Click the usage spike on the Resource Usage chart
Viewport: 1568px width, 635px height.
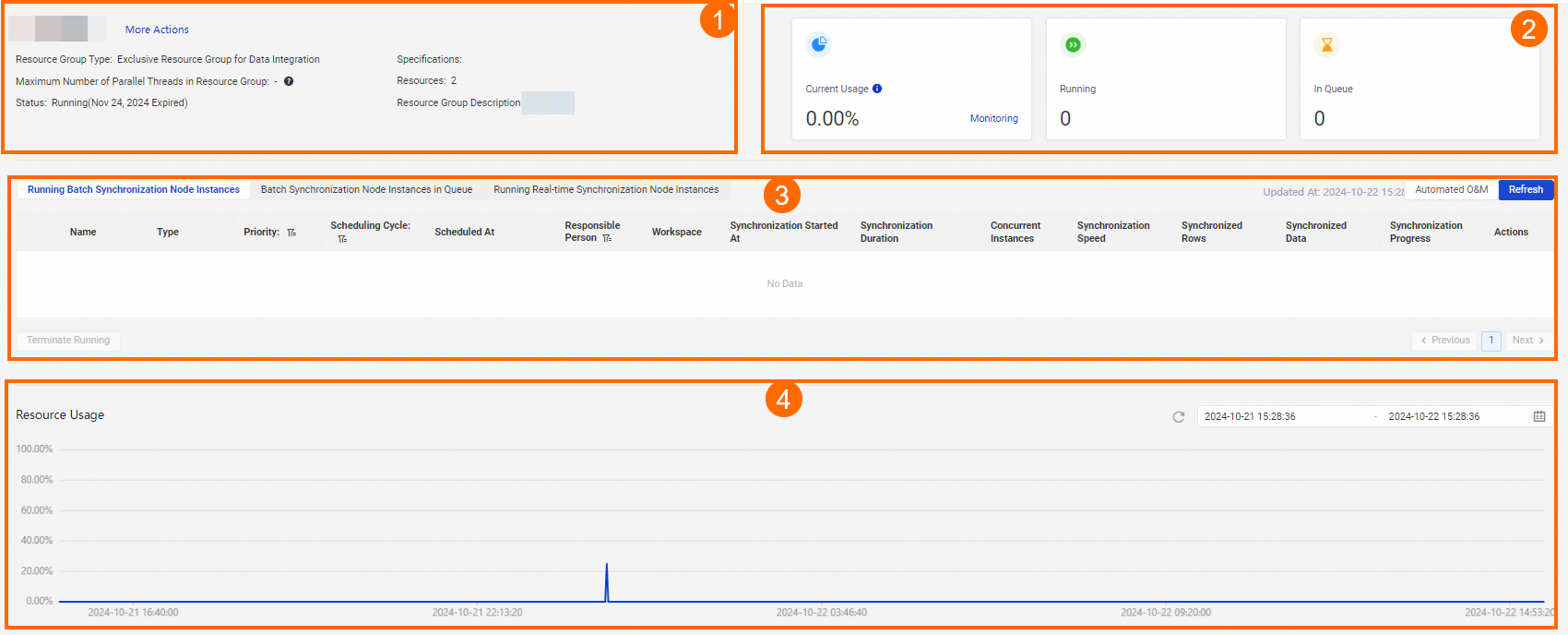point(607,581)
